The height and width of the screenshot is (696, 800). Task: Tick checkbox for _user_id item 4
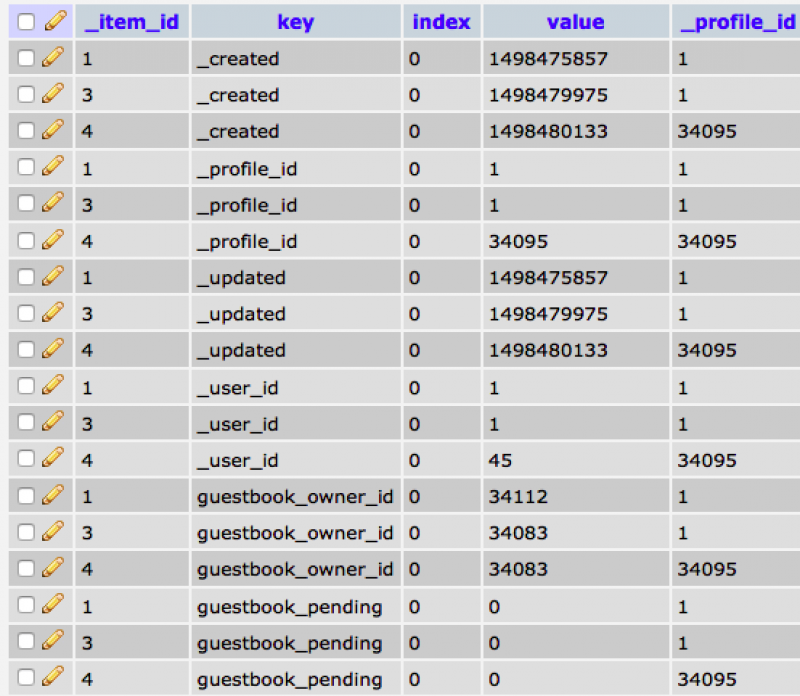pos(26,459)
